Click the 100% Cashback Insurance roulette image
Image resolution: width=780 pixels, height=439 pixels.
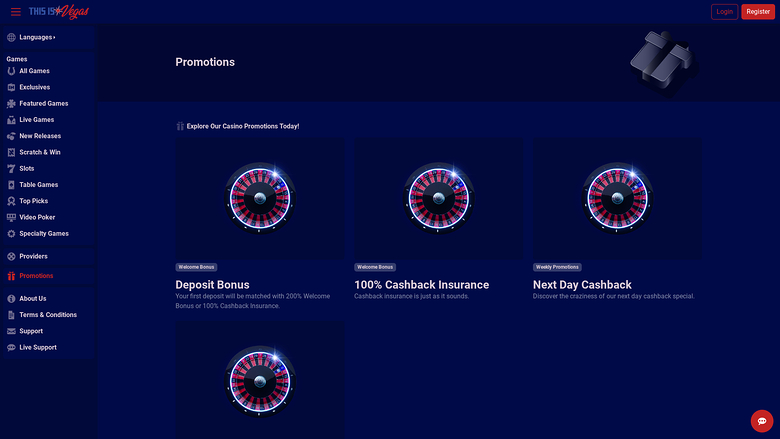pos(438,198)
